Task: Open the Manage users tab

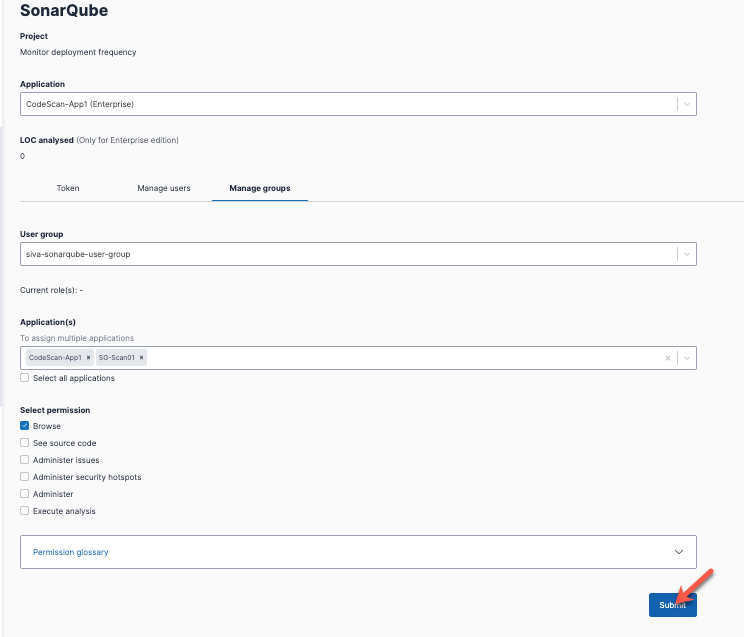Action: click(164, 188)
